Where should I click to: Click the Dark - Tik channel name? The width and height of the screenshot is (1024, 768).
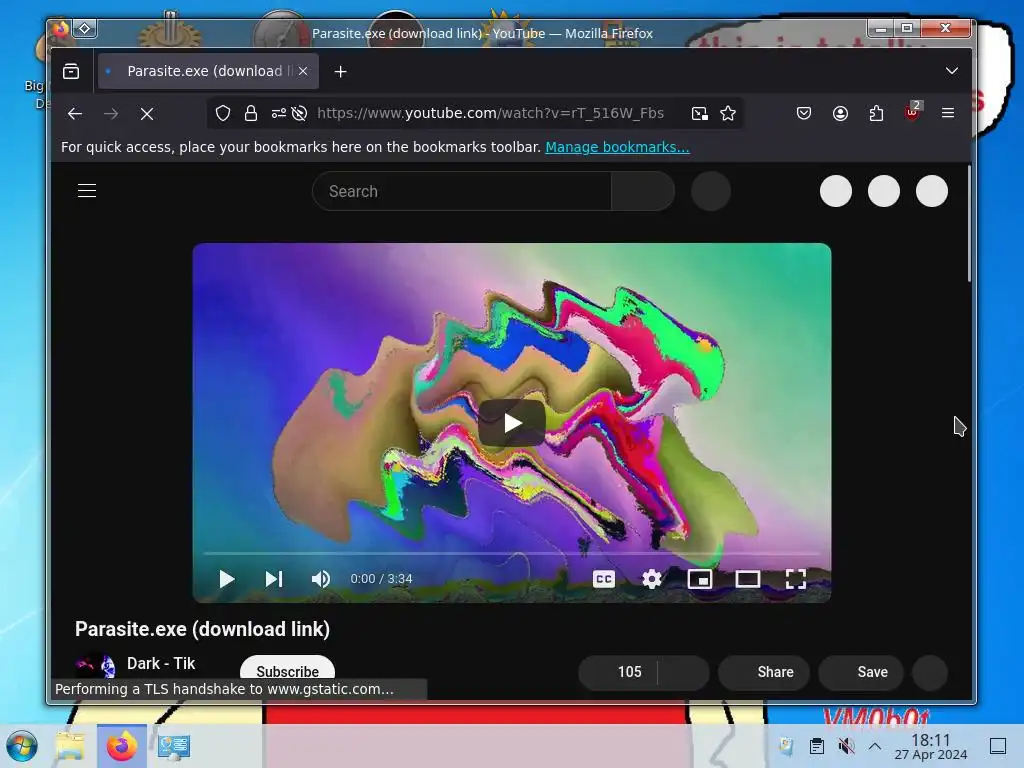(161, 664)
